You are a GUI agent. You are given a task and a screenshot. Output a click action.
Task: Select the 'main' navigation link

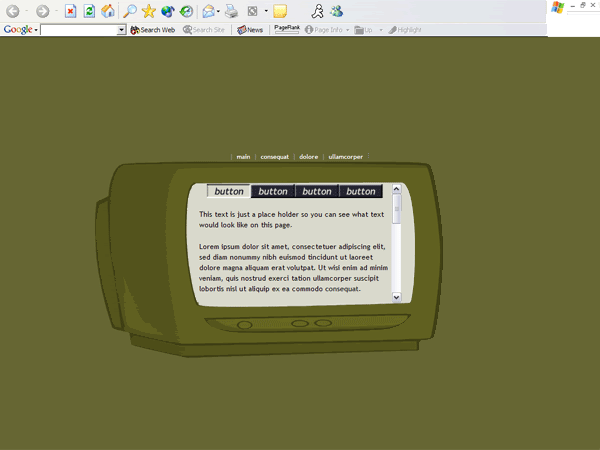click(x=243, y=157)
